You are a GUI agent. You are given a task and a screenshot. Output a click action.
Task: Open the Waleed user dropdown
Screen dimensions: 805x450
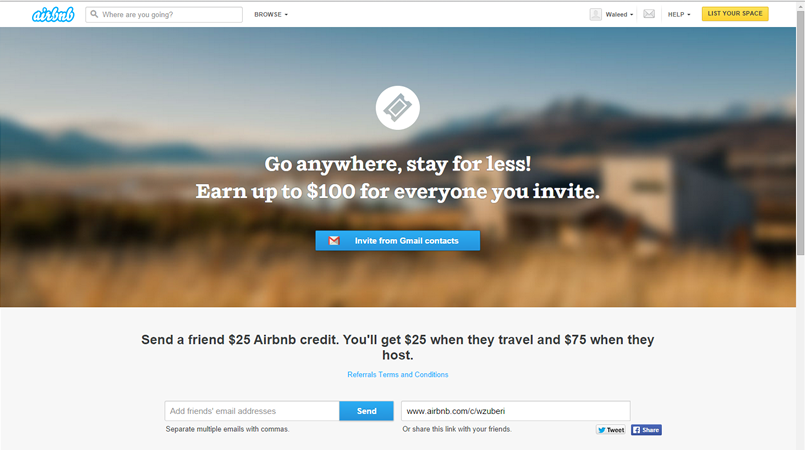coord(619,14)
